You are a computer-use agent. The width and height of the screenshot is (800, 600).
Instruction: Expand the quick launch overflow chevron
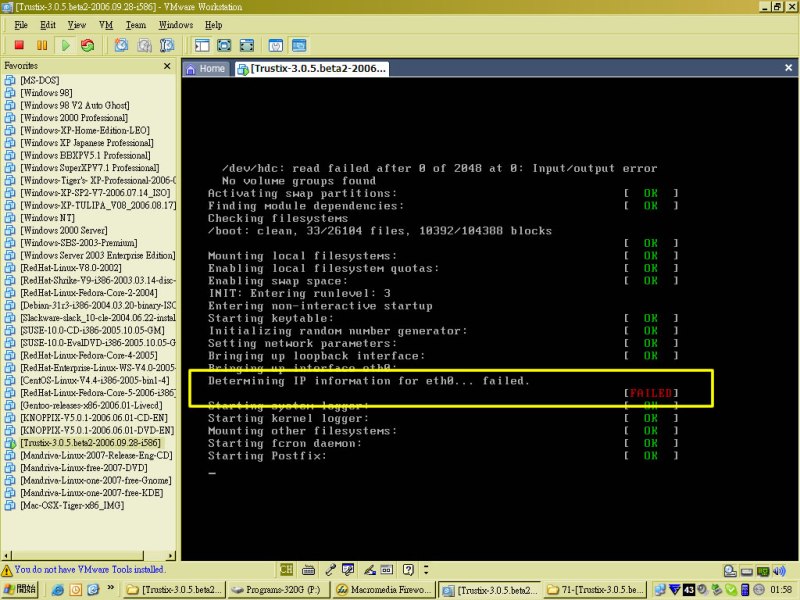pos(110,588)
